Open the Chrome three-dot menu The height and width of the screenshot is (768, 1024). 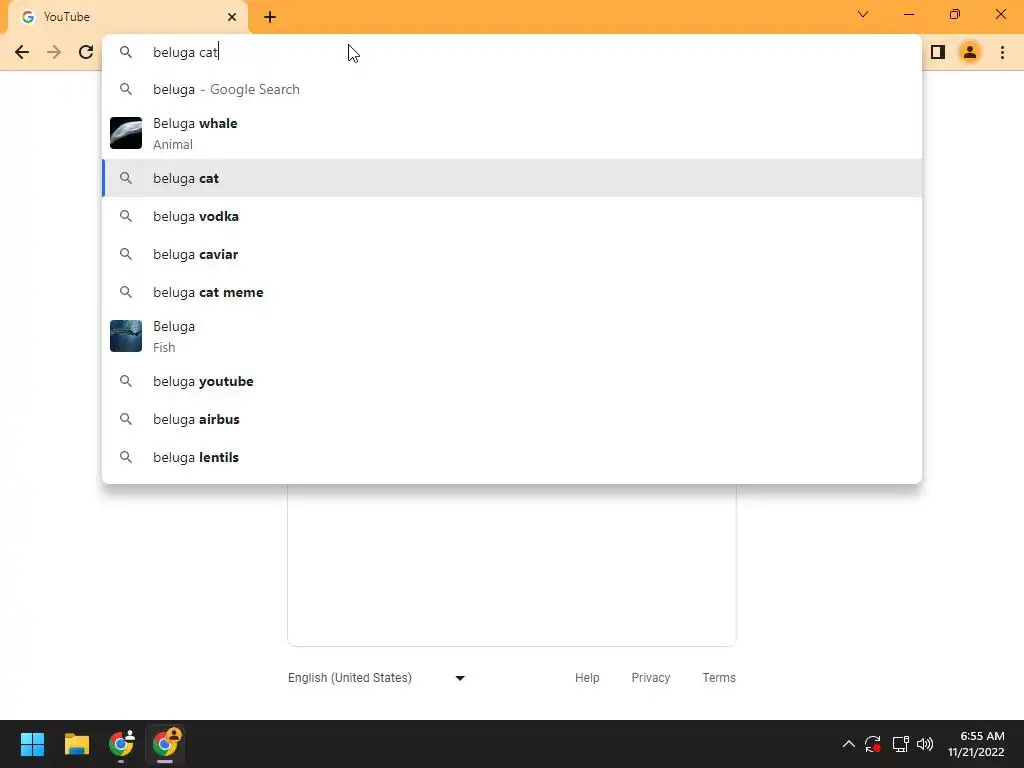pos(1002,52)
